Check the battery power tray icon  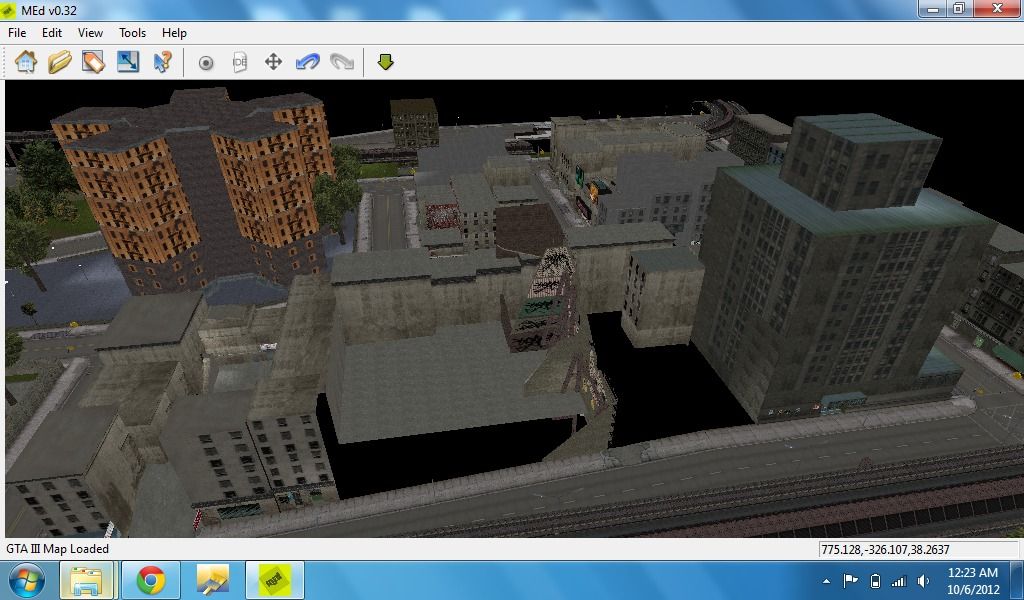pos(876,580)
